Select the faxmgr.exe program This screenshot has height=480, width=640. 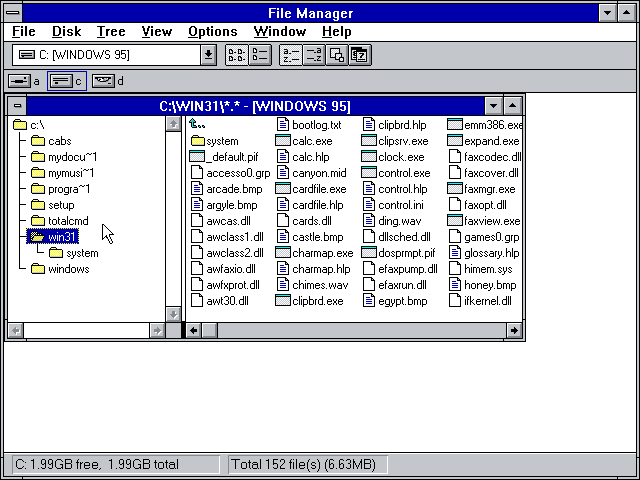(x=482, y=189)
